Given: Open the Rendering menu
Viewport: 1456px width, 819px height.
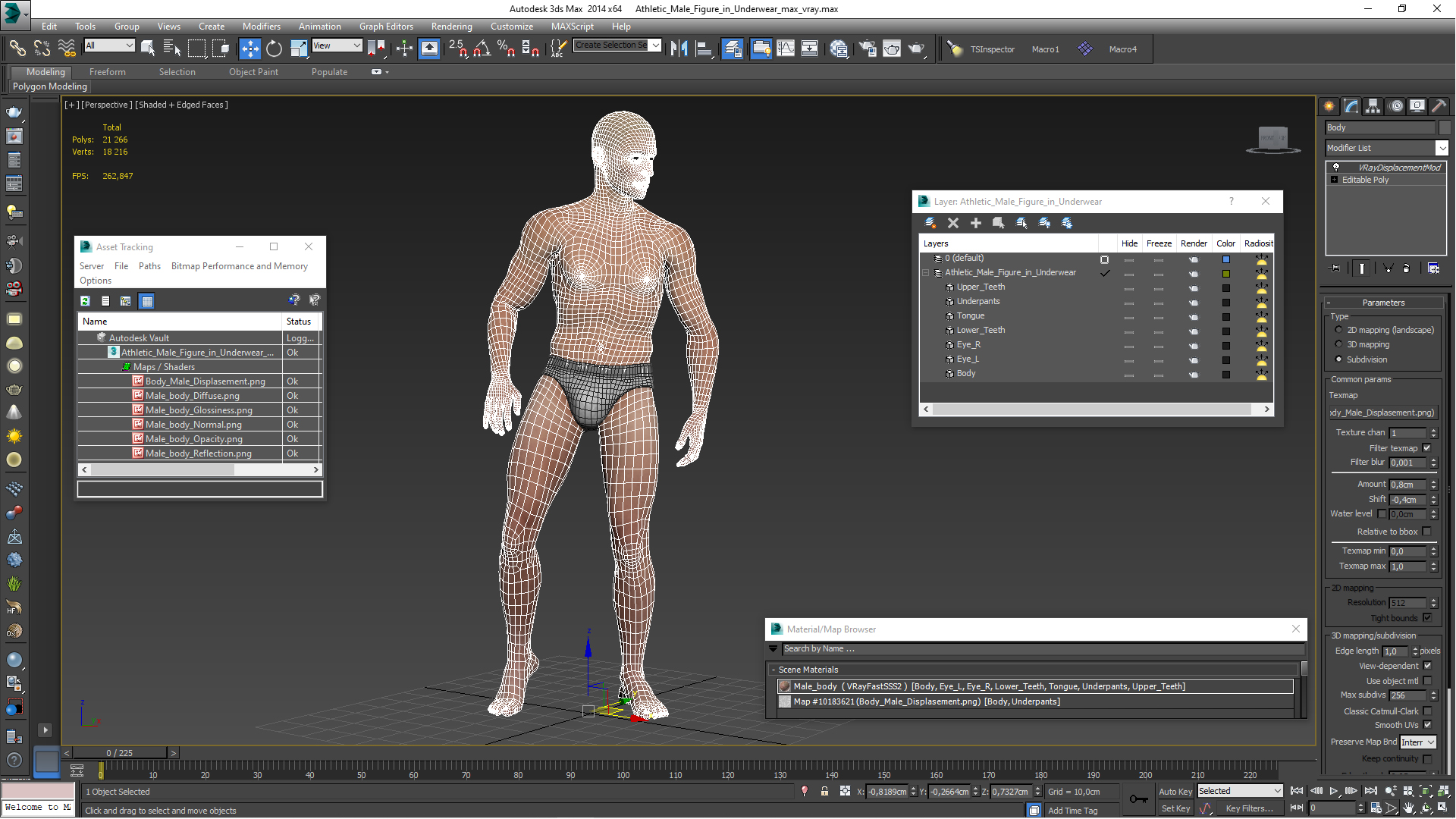Looking at the screenshot, I should click(451, 27).
